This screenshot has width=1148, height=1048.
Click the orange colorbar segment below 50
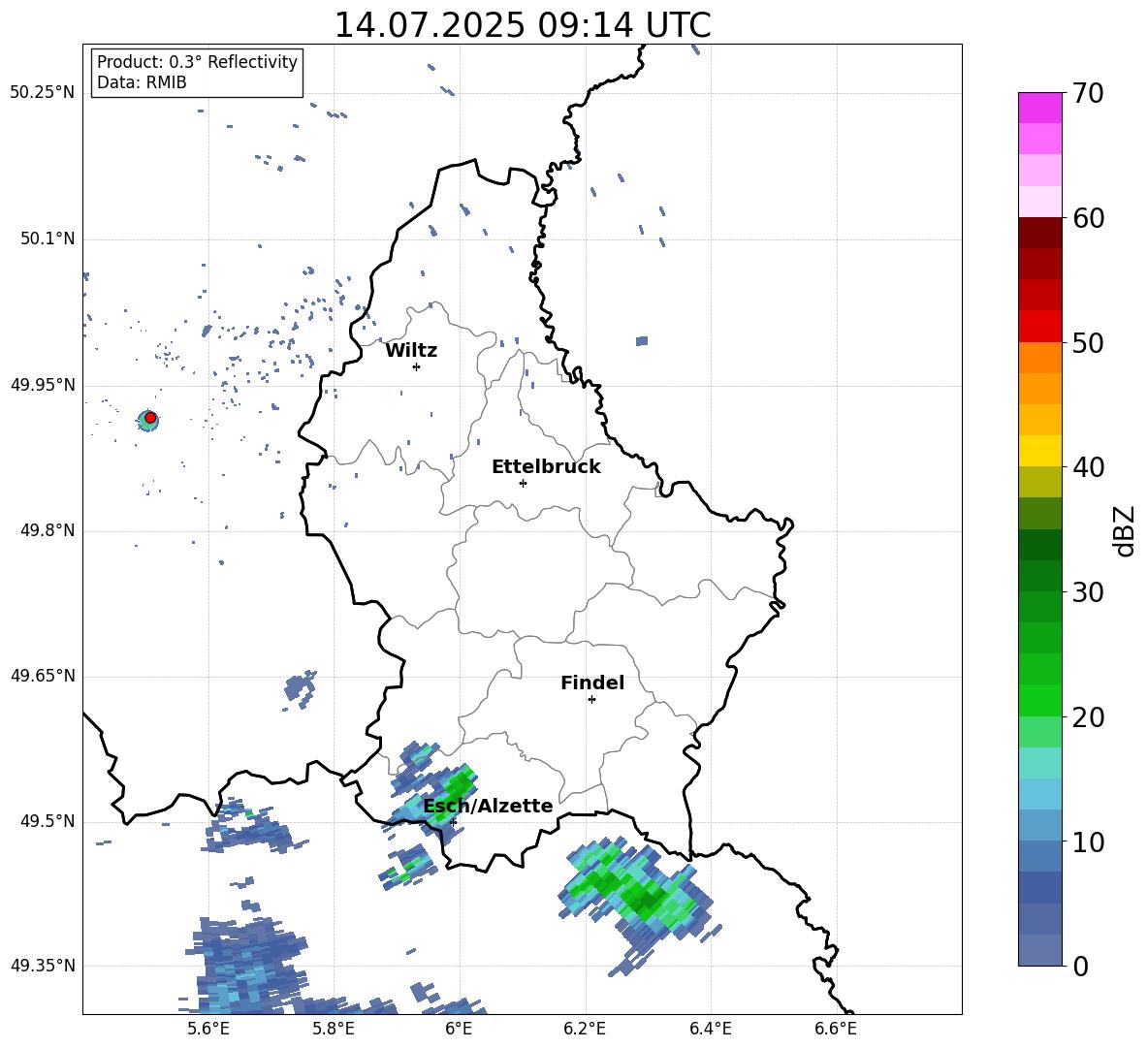coord(1039,358)
